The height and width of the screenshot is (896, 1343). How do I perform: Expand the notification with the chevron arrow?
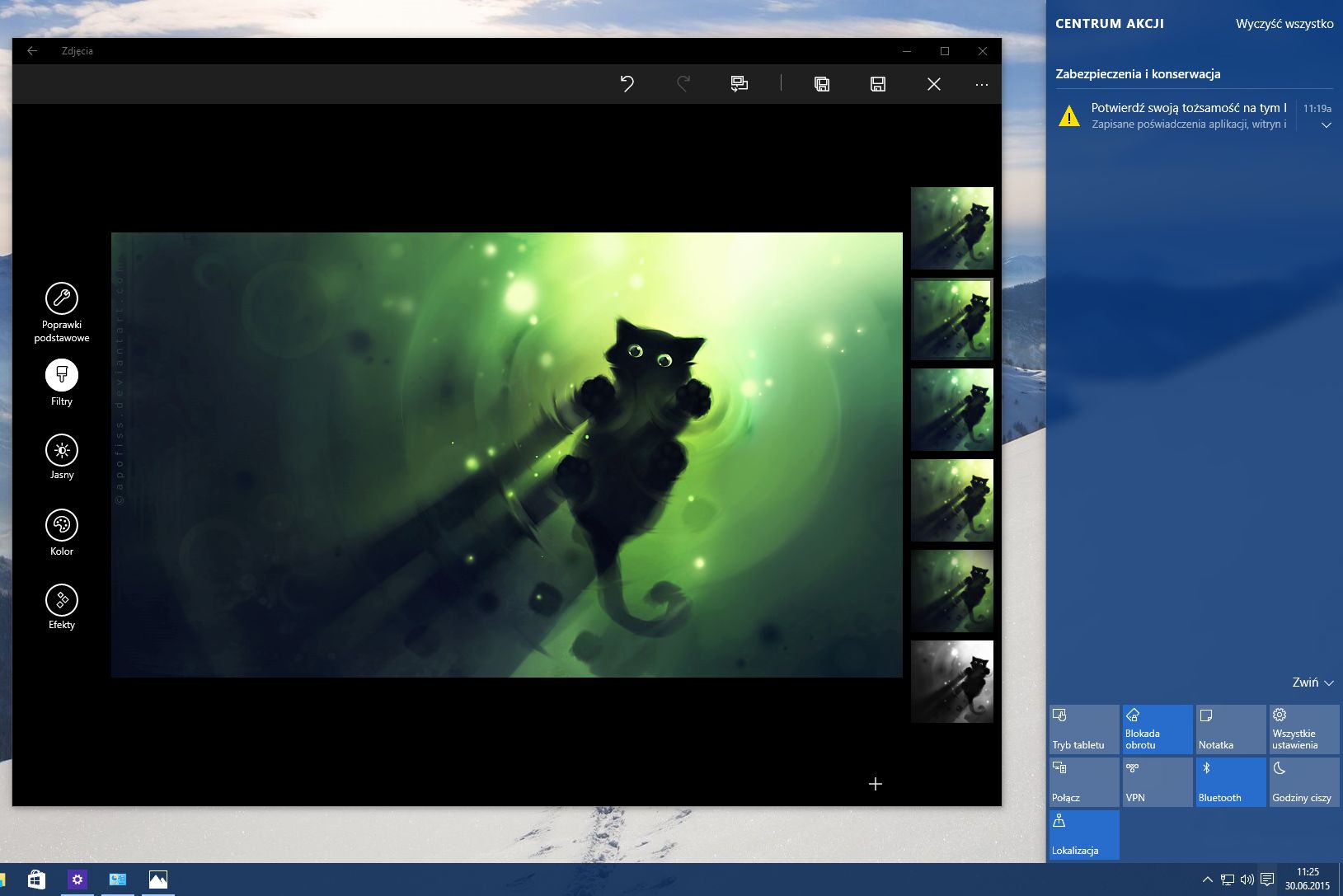click(x=1327, y=125)
